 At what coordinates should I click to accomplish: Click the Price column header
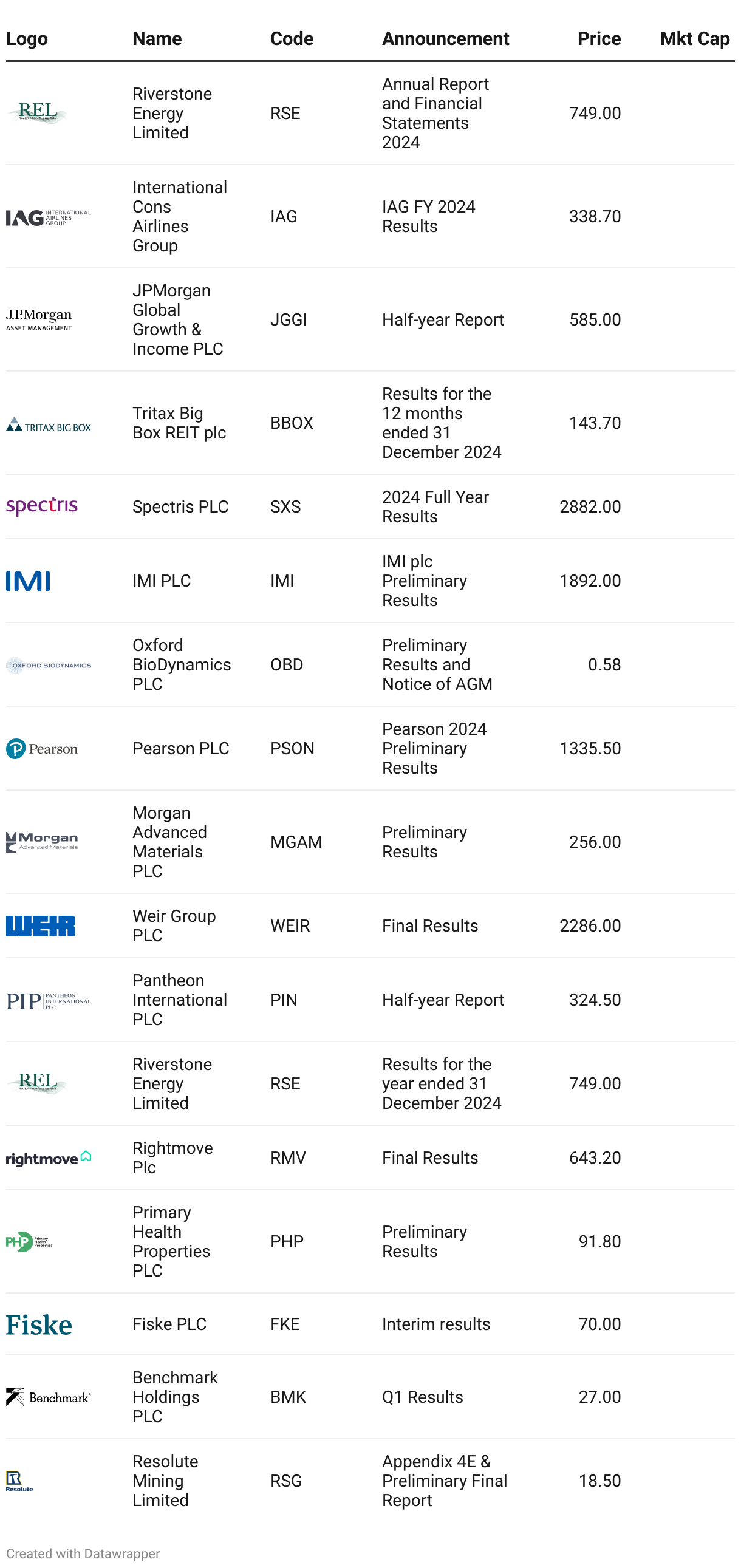(598, 38)
